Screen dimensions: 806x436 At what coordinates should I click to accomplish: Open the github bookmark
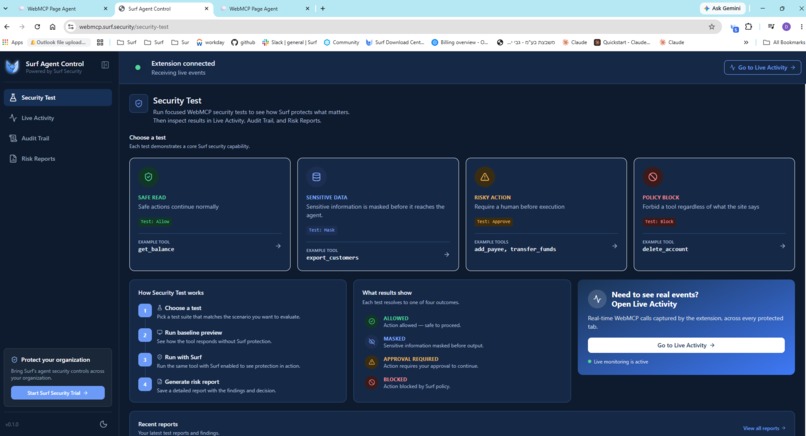tap(243, 43)
